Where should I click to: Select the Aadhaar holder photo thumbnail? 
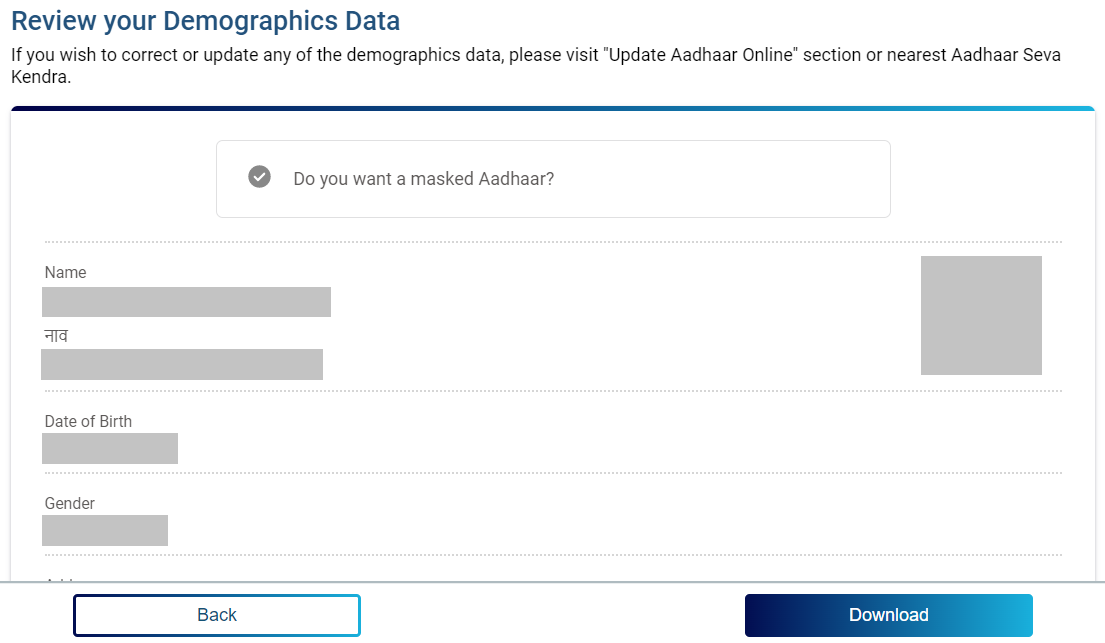point(981,315)
